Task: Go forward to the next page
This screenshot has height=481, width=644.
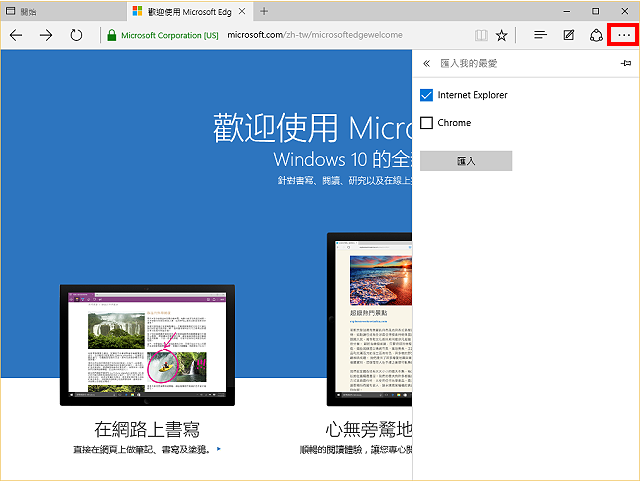Action: coord(46,35)
